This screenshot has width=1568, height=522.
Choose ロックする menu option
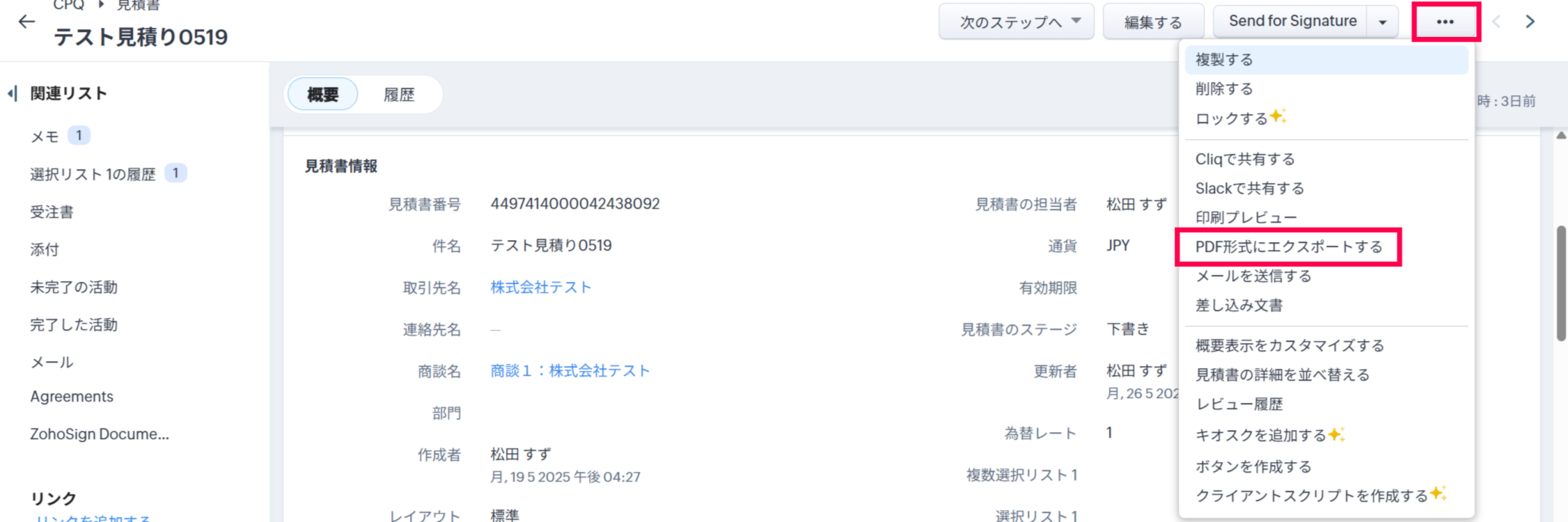[x=1231, y=118]
